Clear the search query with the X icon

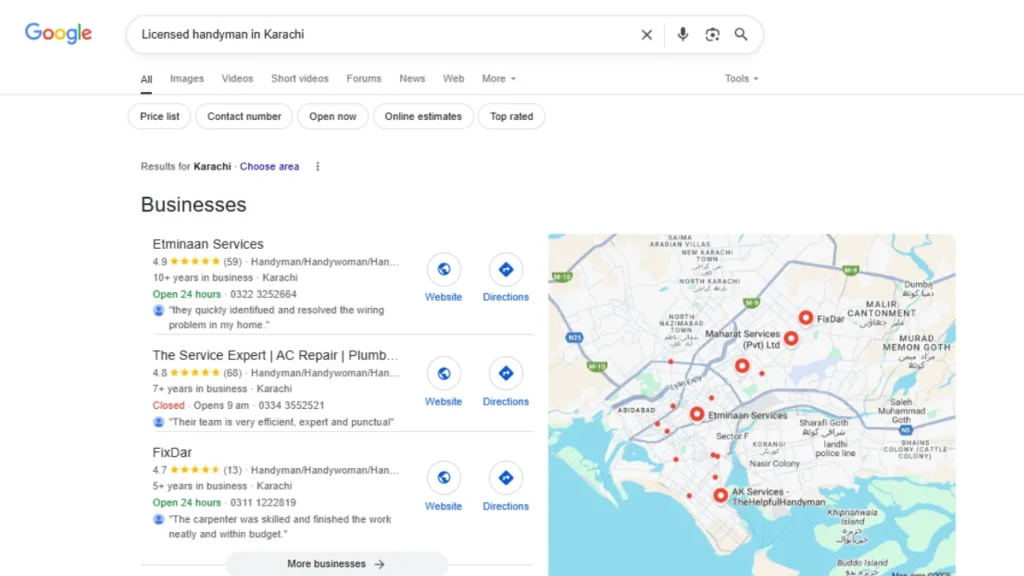click(x=647, y=35)
